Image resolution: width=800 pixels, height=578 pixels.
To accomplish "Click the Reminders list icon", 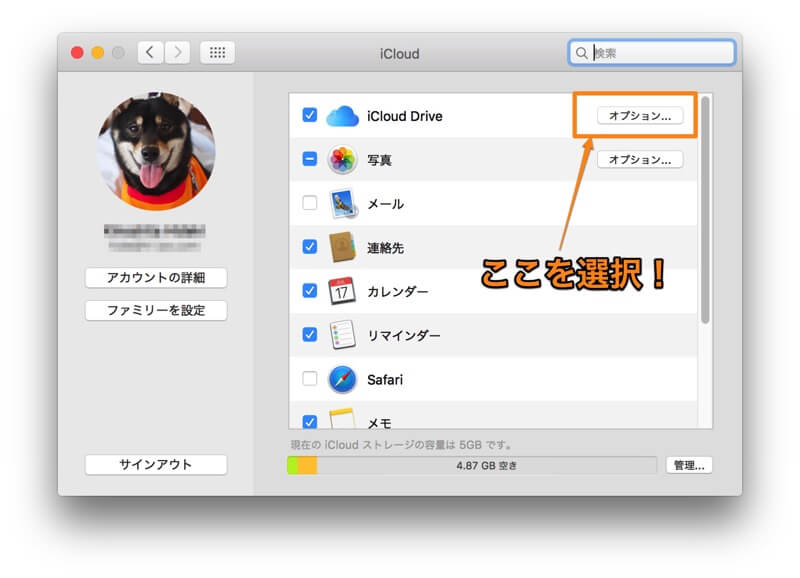I will [x=342, y=335].
